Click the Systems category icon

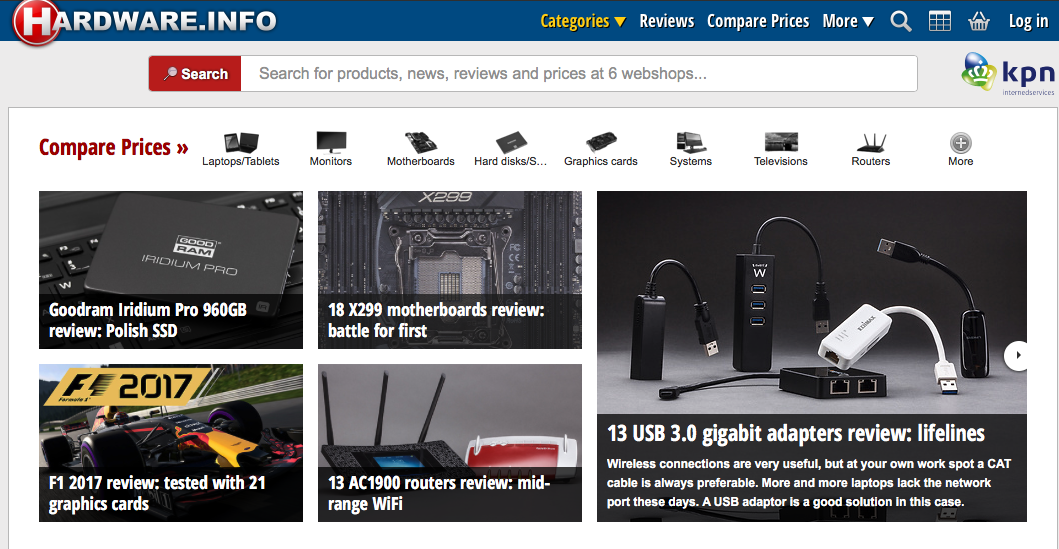coord(690,142)
